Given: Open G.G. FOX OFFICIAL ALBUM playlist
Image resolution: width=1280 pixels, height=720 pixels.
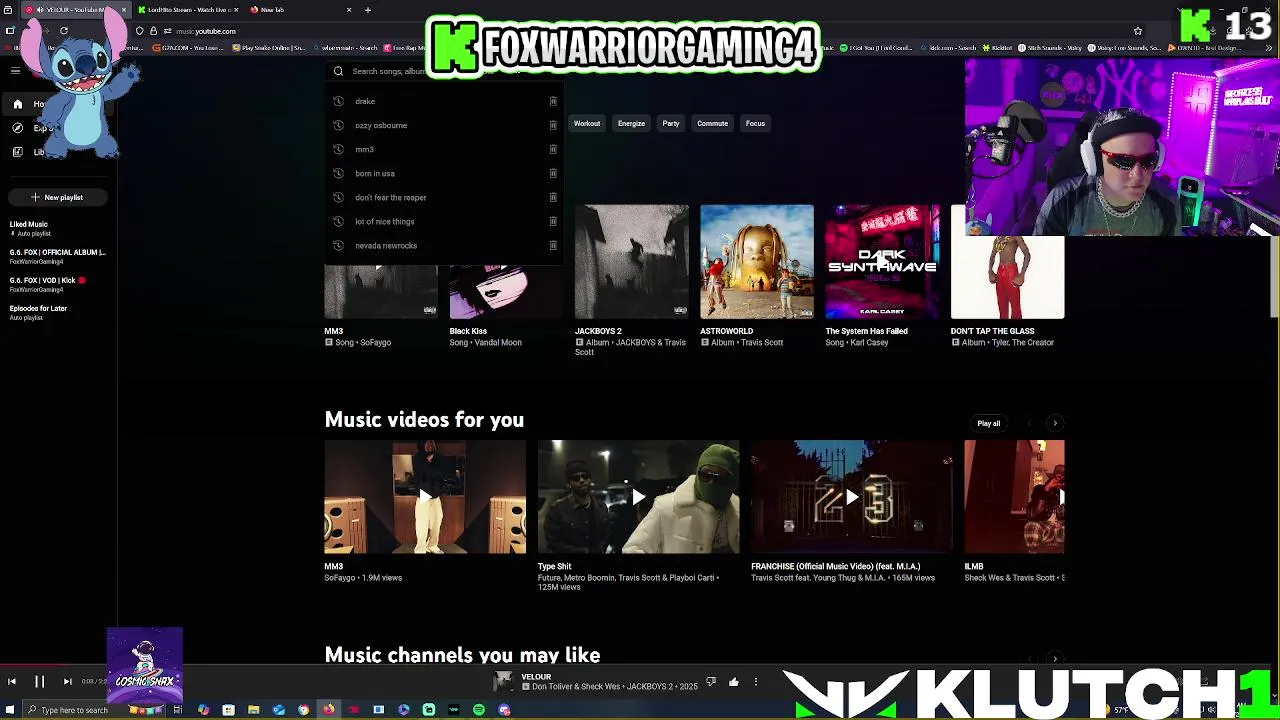Looking at the screenshot, I should click(57, 256).
